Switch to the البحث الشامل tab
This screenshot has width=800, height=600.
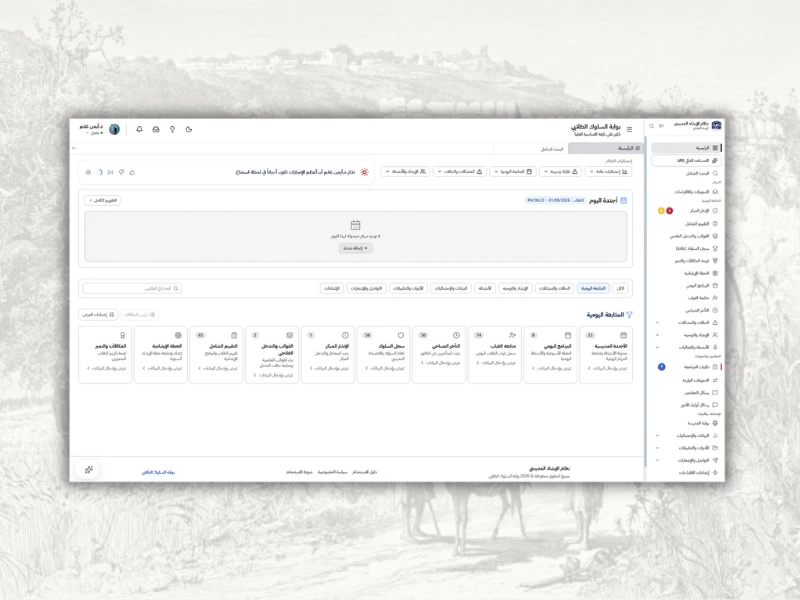click(x=531, y=149)
